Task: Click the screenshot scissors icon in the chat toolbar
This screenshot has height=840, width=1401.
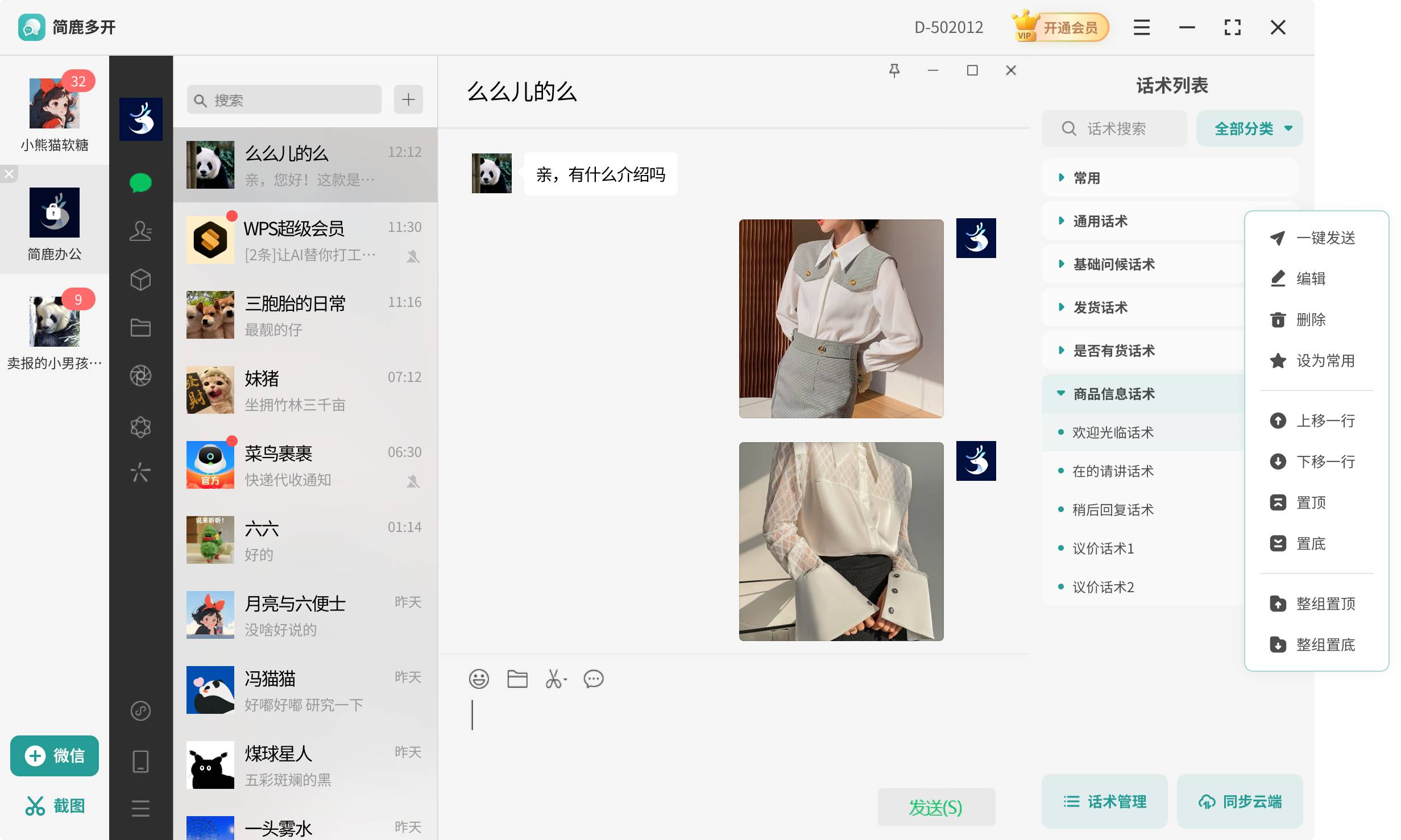Action: (554, 679)
